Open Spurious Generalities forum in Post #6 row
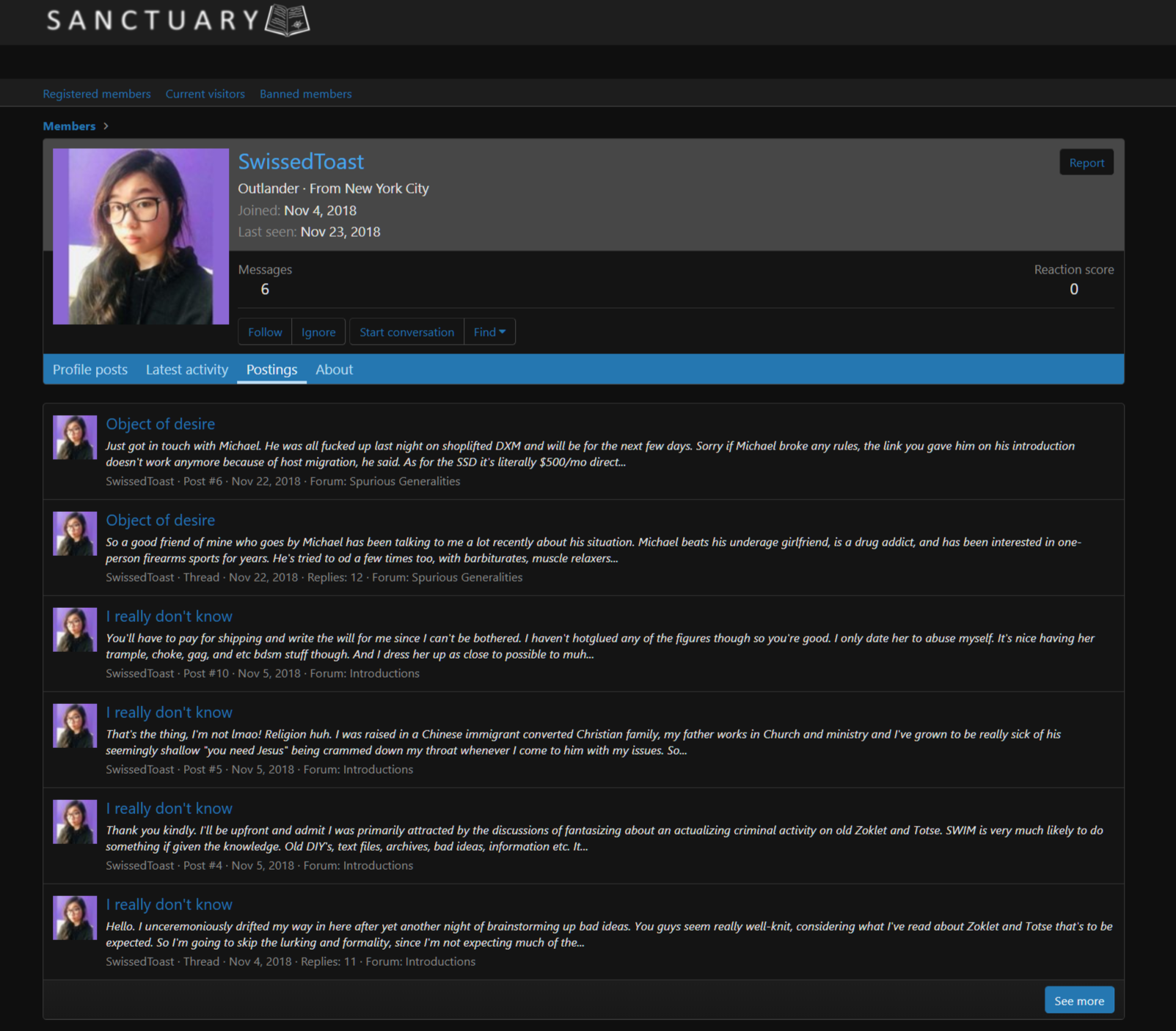This screenshot has height=1031, width=1176. click(x=405, y=481)
